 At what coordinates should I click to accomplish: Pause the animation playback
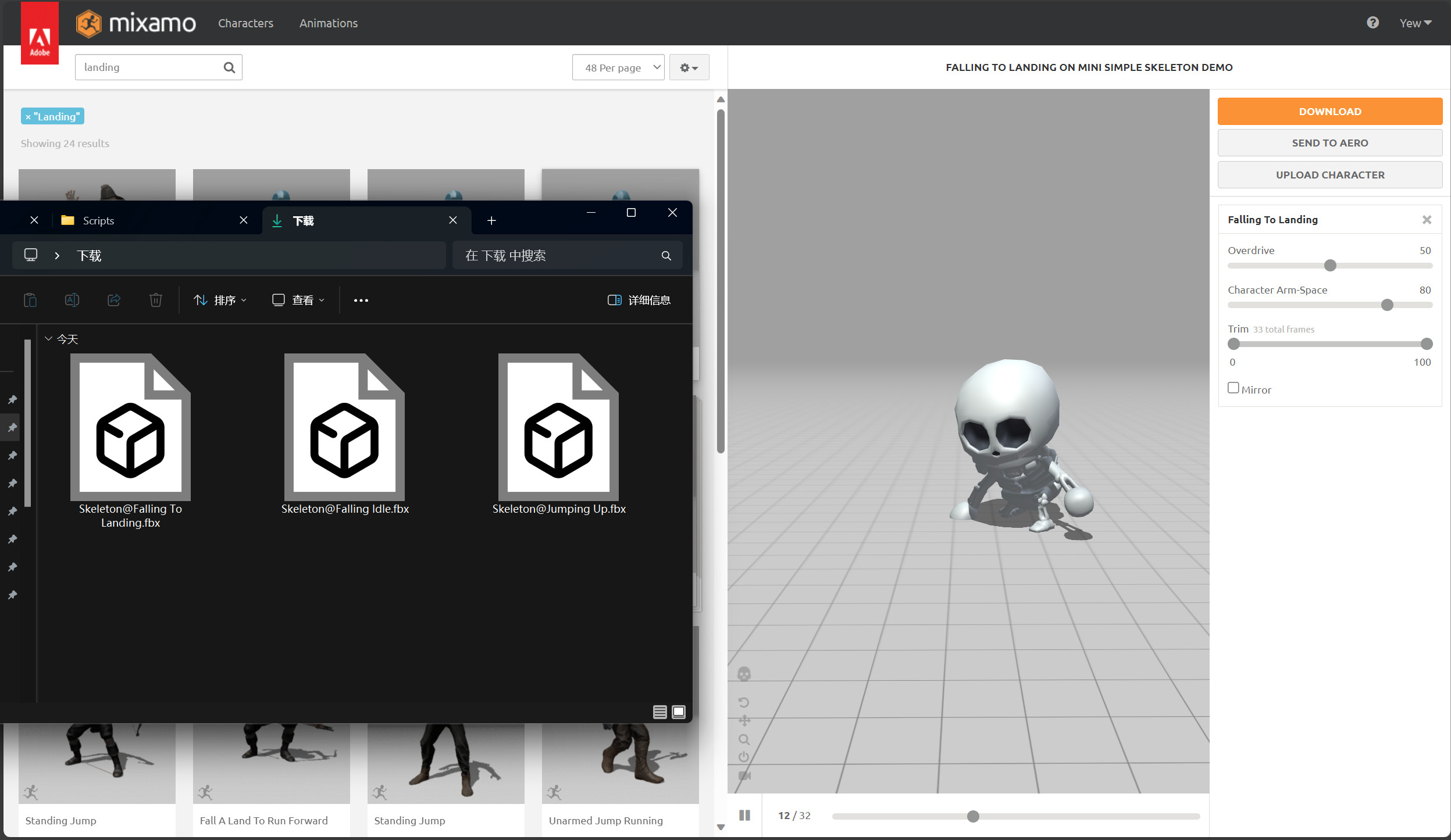pyautogui.click(x=744, y=815)
